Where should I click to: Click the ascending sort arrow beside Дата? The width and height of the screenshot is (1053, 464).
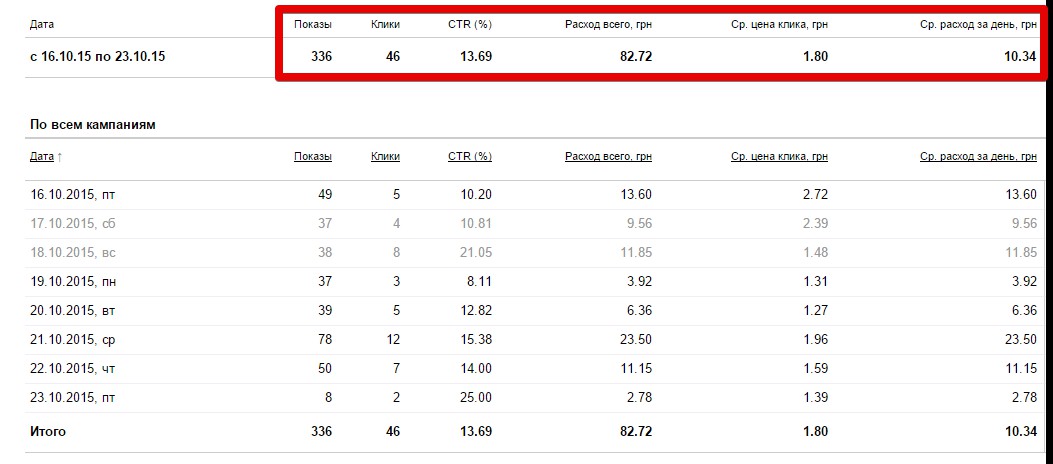pos(60,156)
